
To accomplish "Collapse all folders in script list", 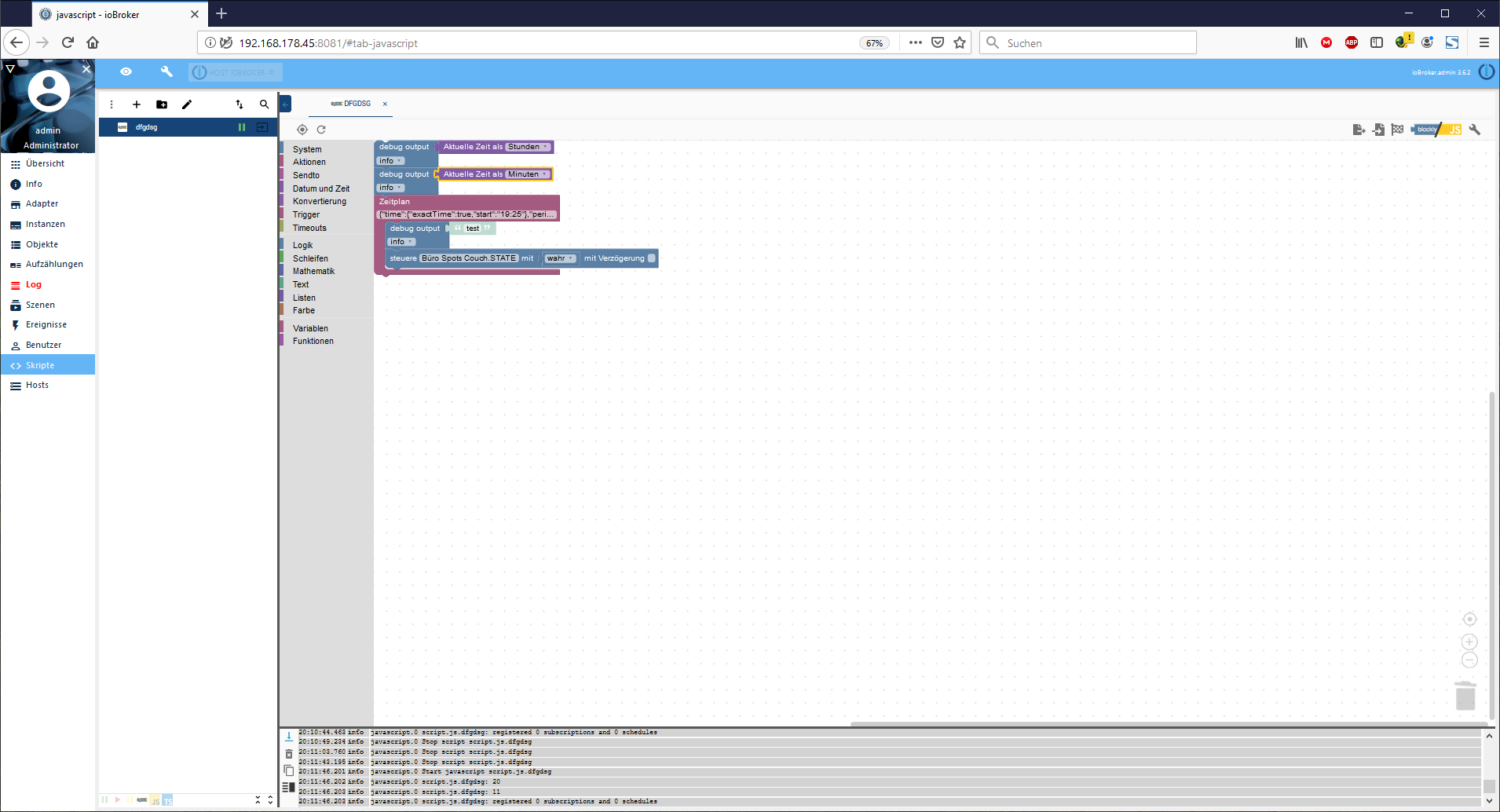I will point(258,799).
